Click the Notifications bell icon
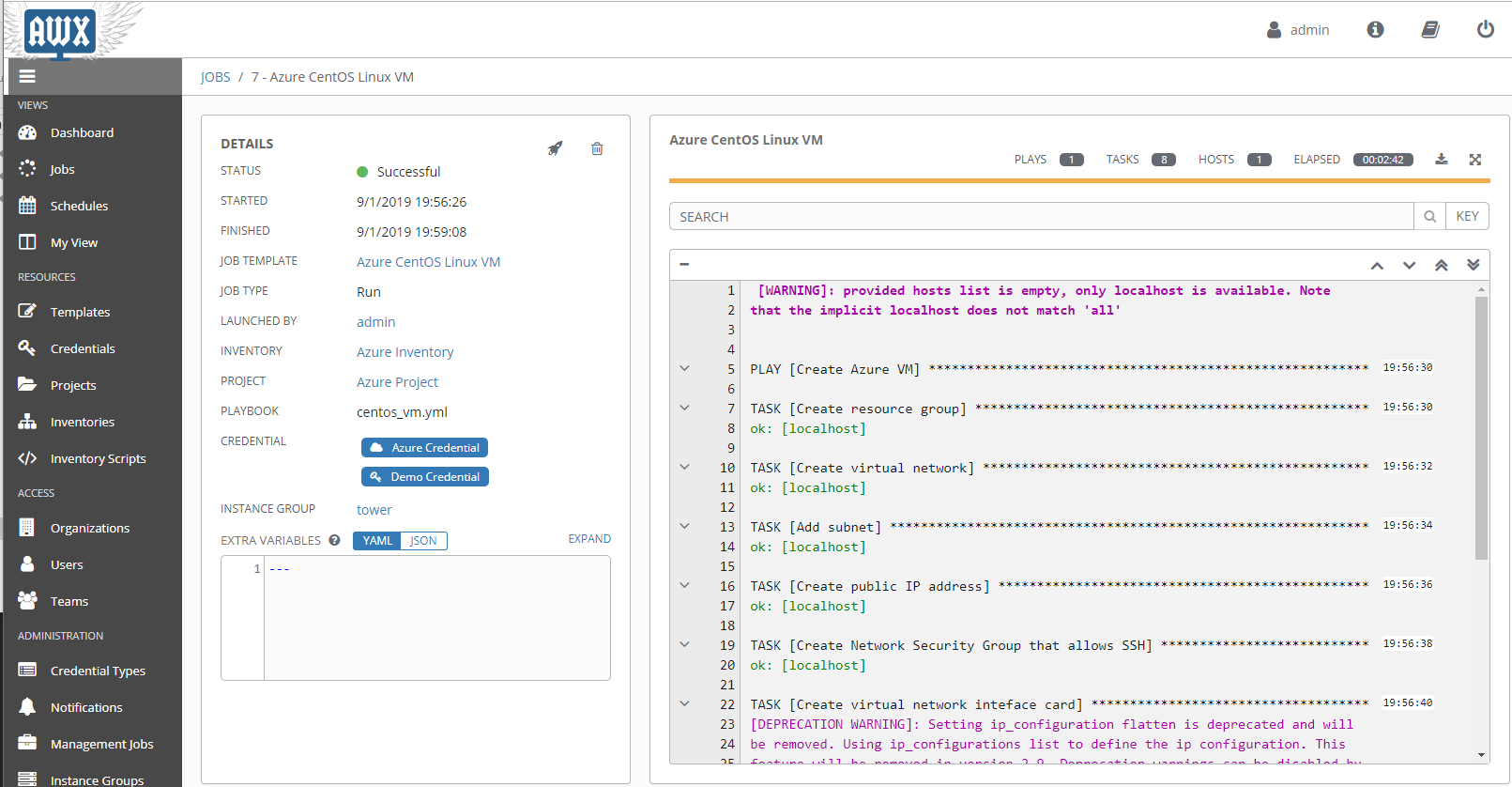The image size is (1512, 787). (27, 706)
